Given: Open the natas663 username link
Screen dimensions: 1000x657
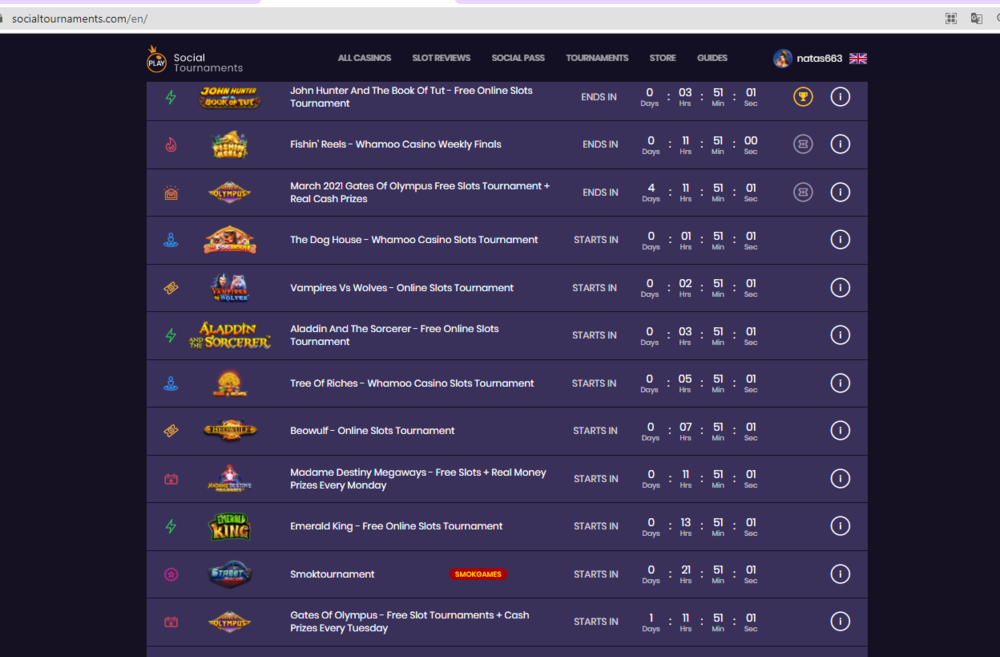Looking at the screenshot, I should (x=820, y=59).
